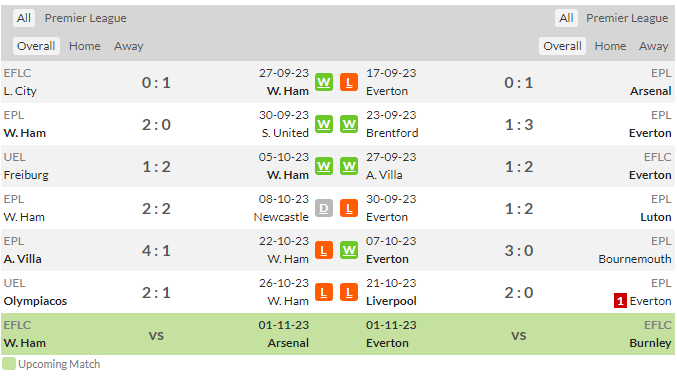Switch left panel to Home matches
This screenshot has width=677, height=388.
tap(85, 46)
